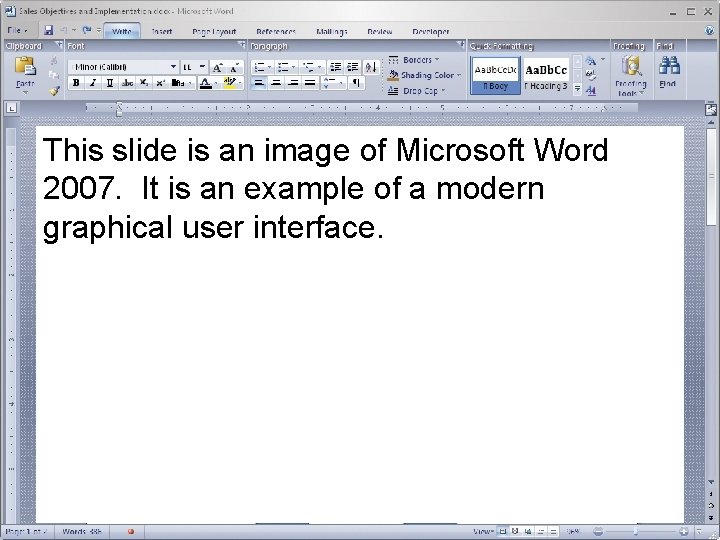Click the zoom in plus icon
Image resolution: width=720 pixels, height=540 pixels.
coord(684,531)
